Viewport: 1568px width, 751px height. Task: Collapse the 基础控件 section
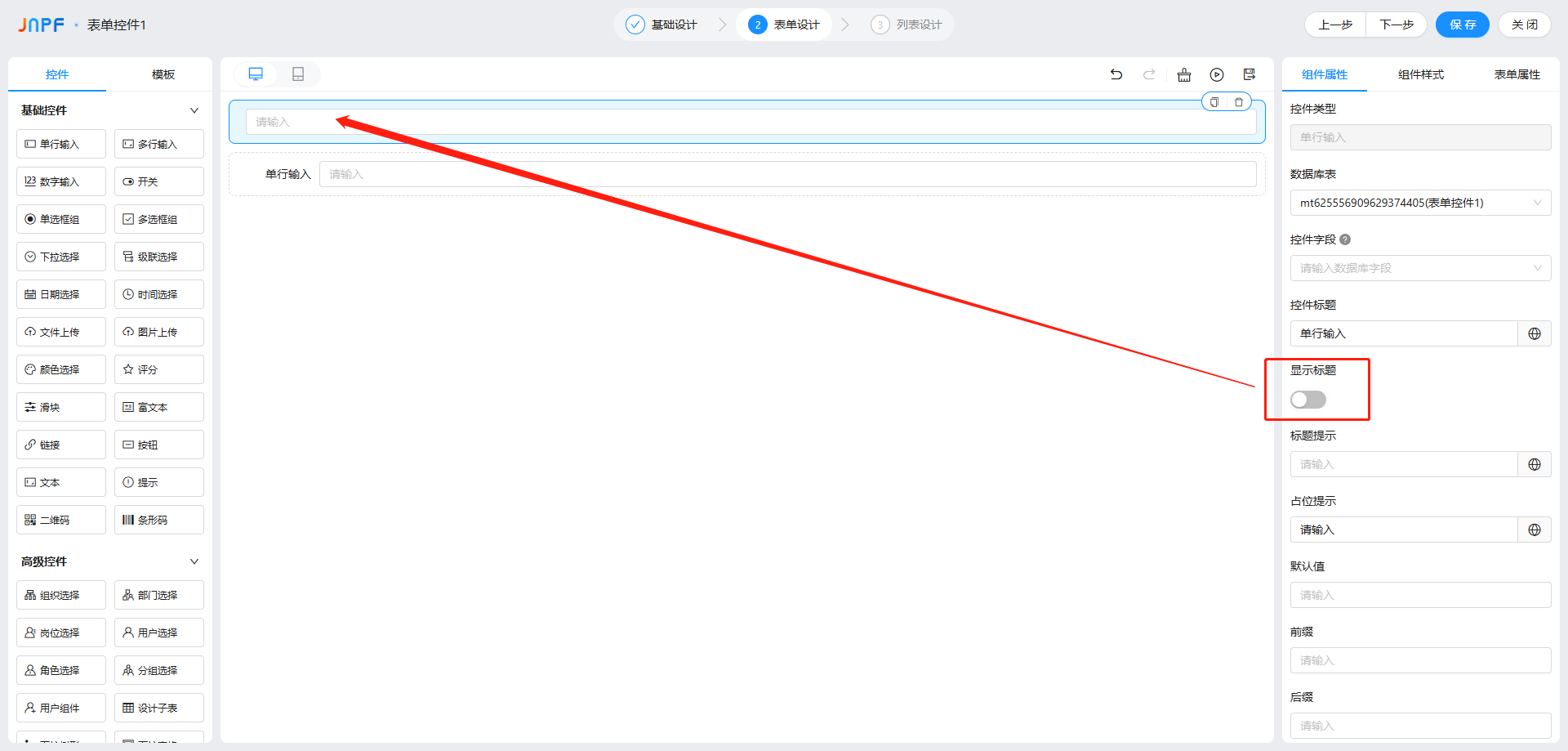tap(194, 110)
